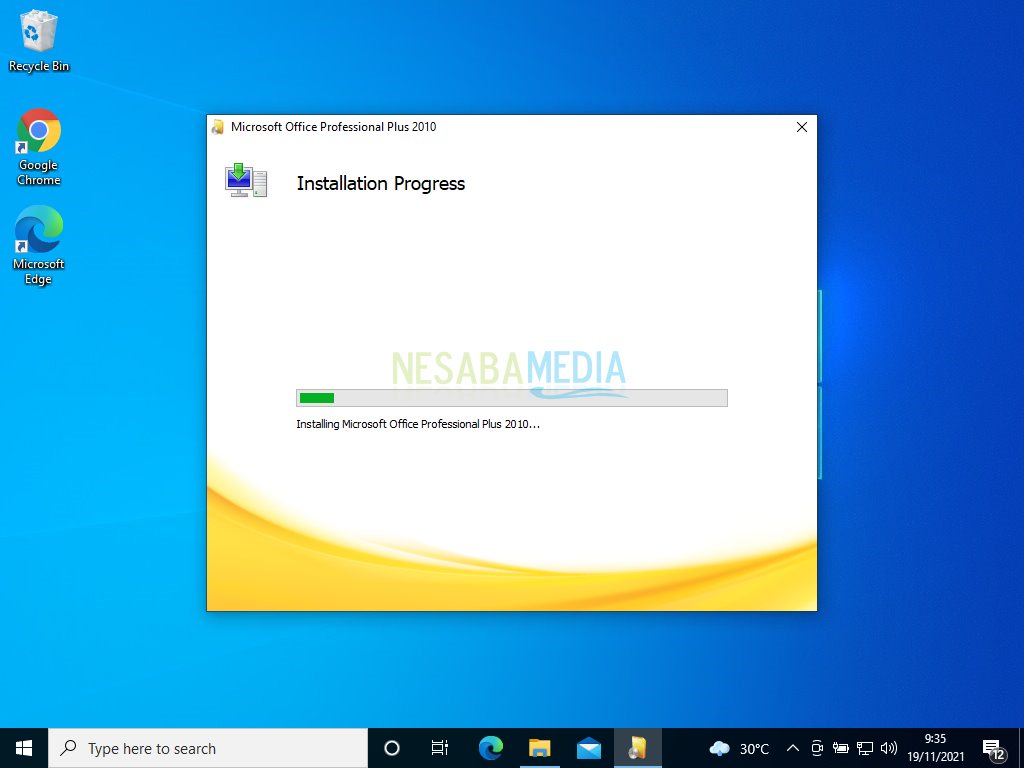The width and height of the screenshot is (1024, 768).
Task: Click the battery power icon
Action: [x=840, y=747]
